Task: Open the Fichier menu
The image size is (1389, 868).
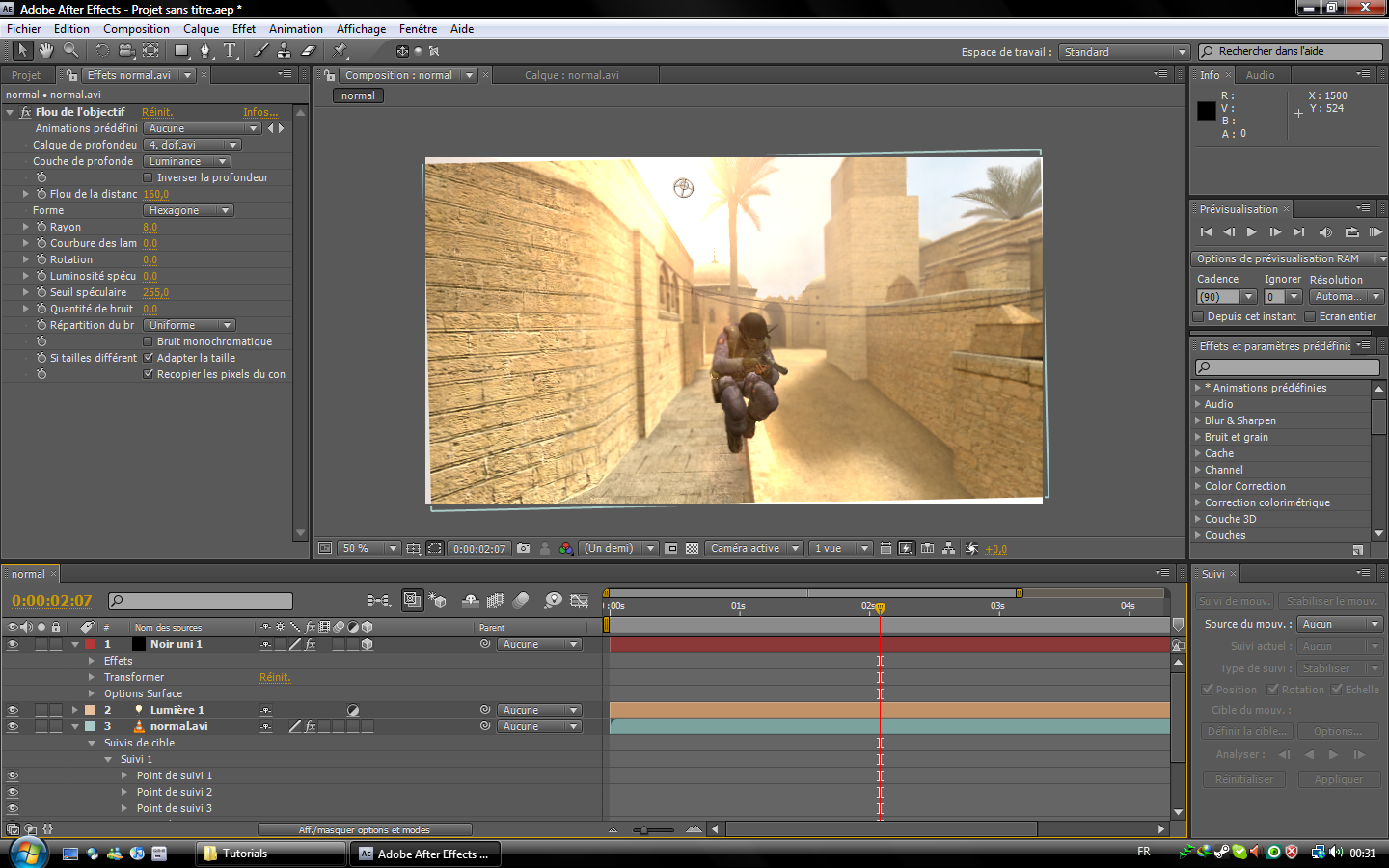Action: [24, 29]
